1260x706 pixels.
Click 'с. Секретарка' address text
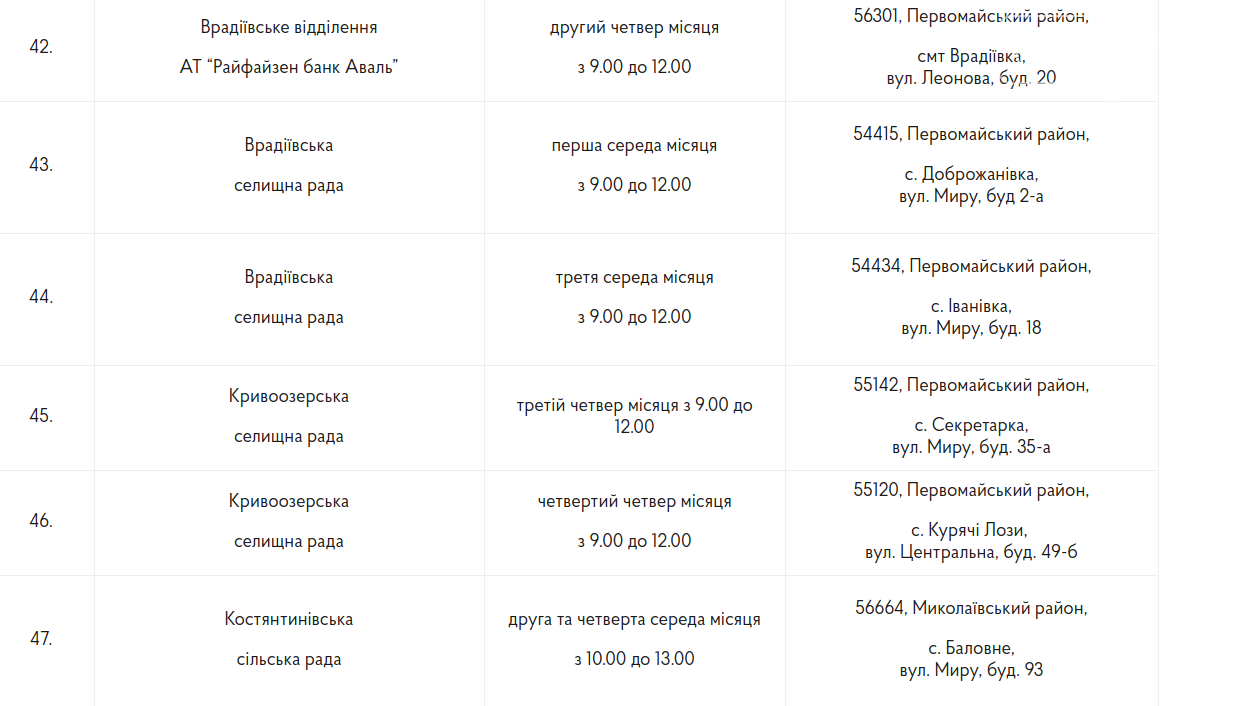[x=971, y=425]
